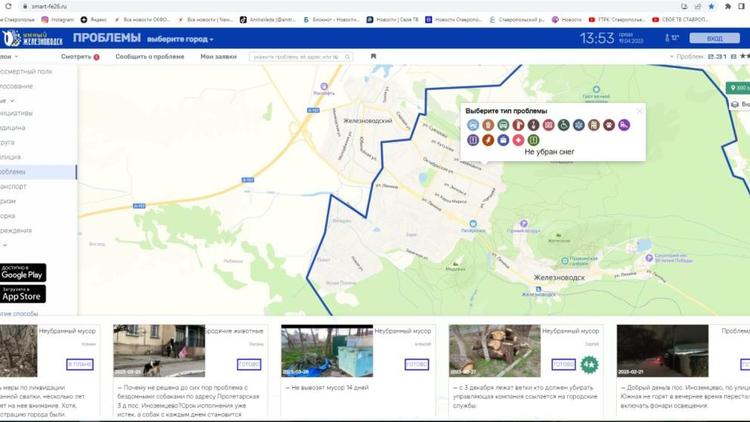The image size is (750, 422).
Task: Select 'Транспорт' in the left sidebar
Action: pos(14,186)
